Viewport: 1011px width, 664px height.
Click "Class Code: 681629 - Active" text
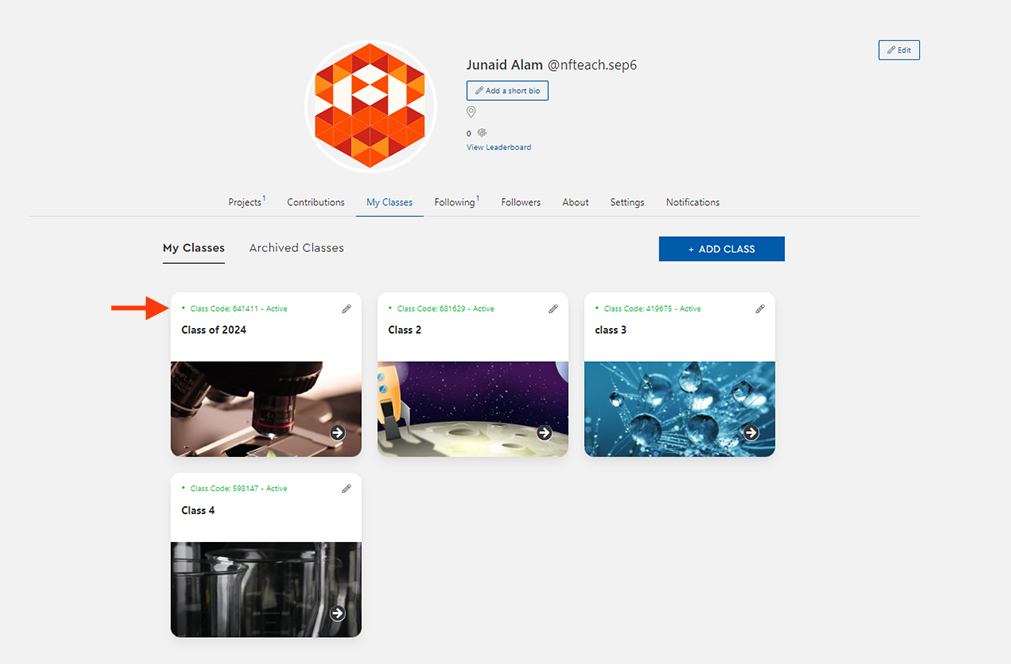pyautogui.click(x=446, y=309)
